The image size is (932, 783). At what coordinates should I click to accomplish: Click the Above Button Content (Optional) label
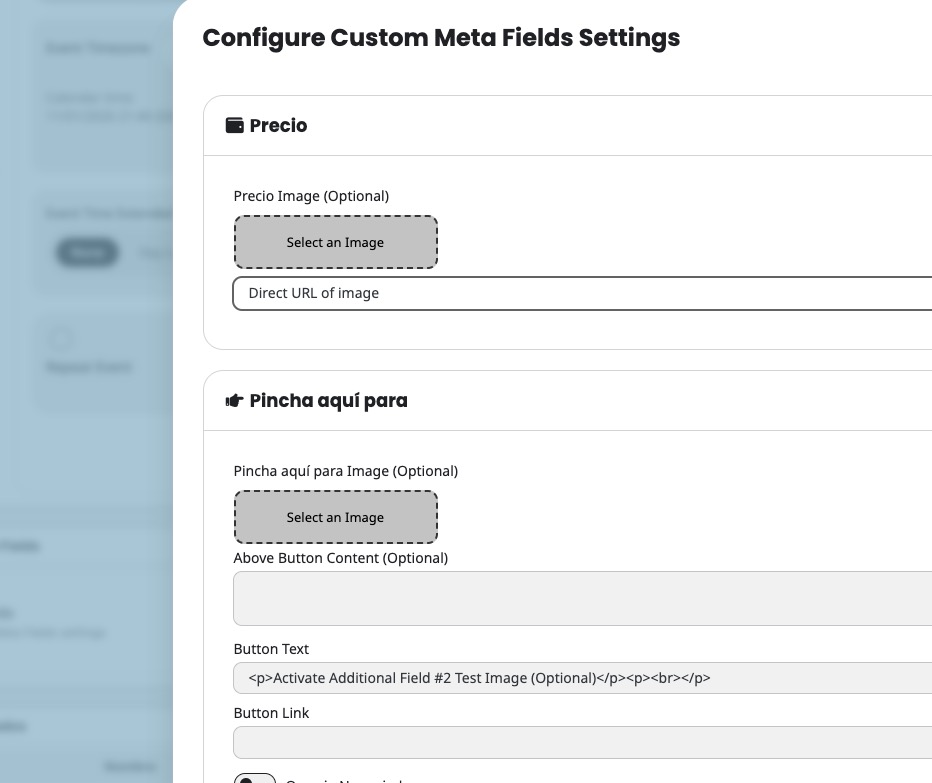pos(340,558)
